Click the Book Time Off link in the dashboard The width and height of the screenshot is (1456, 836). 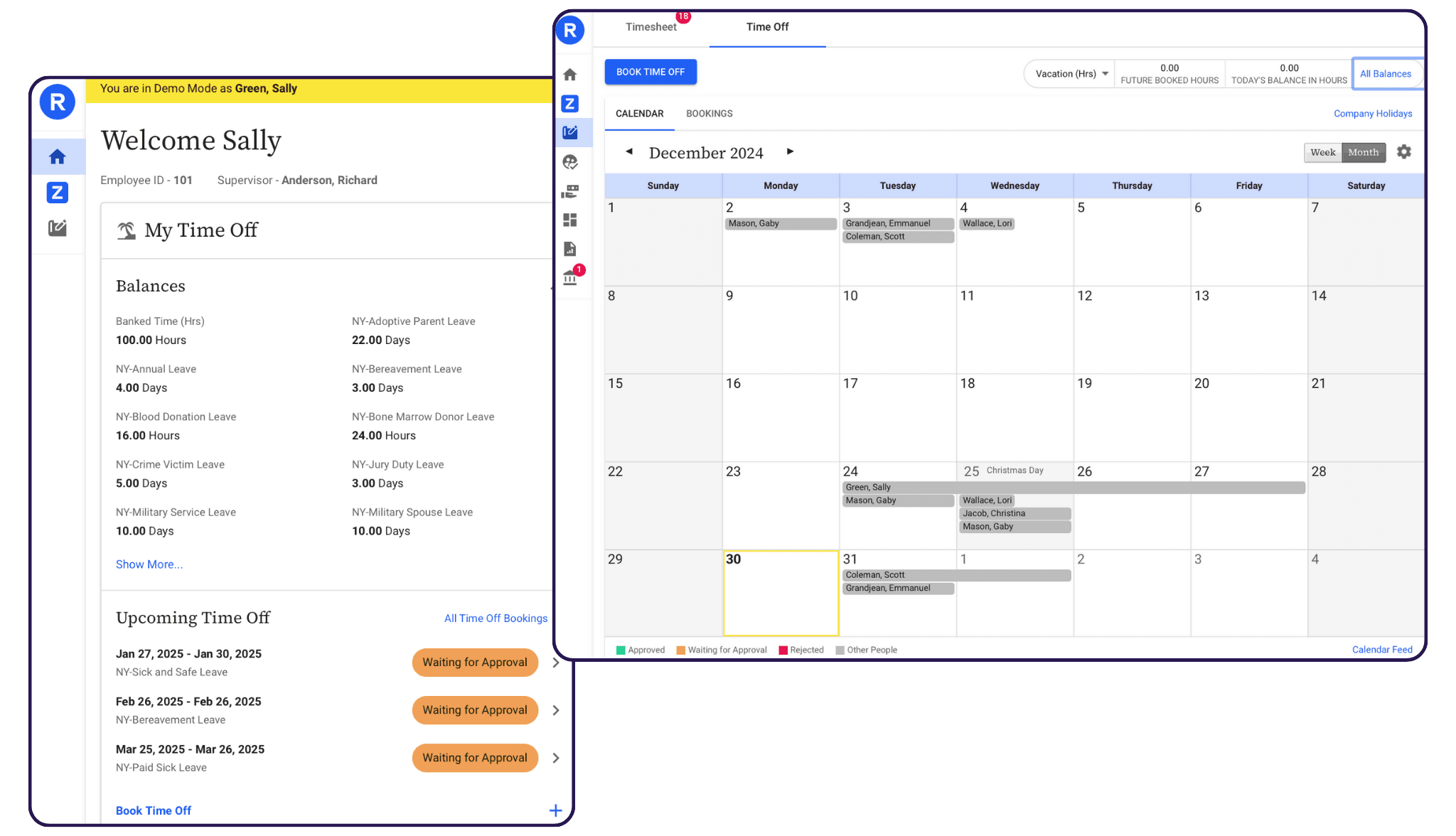[x=154, y=810]
